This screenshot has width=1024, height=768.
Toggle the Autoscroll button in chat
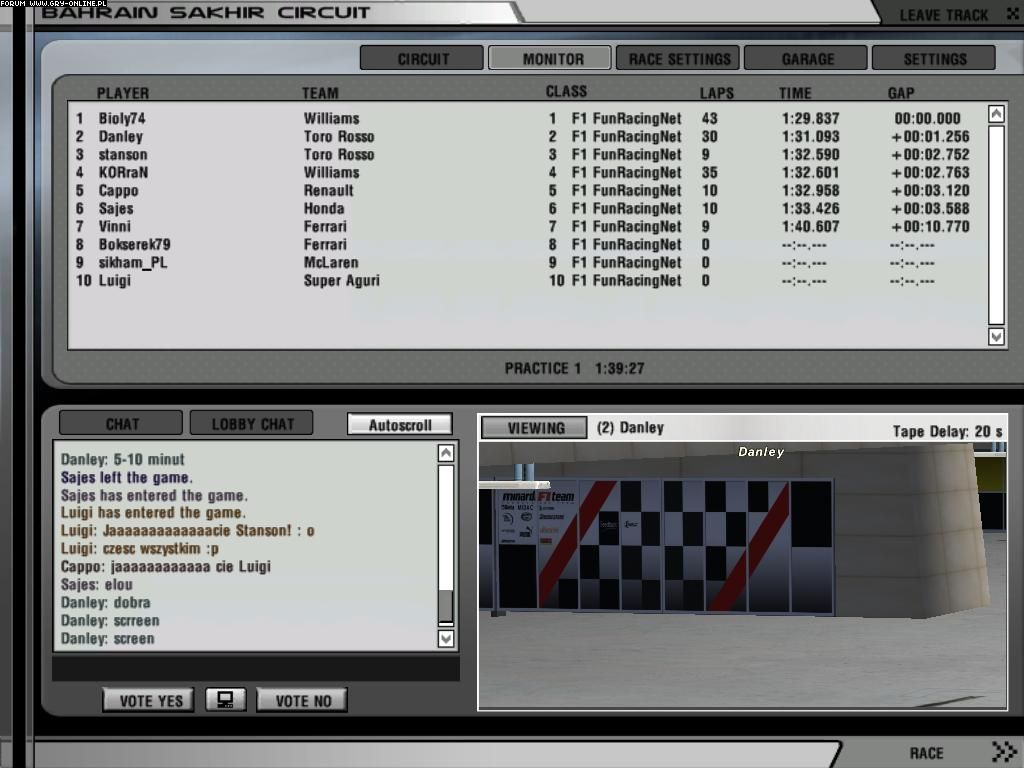pos(400,424)
